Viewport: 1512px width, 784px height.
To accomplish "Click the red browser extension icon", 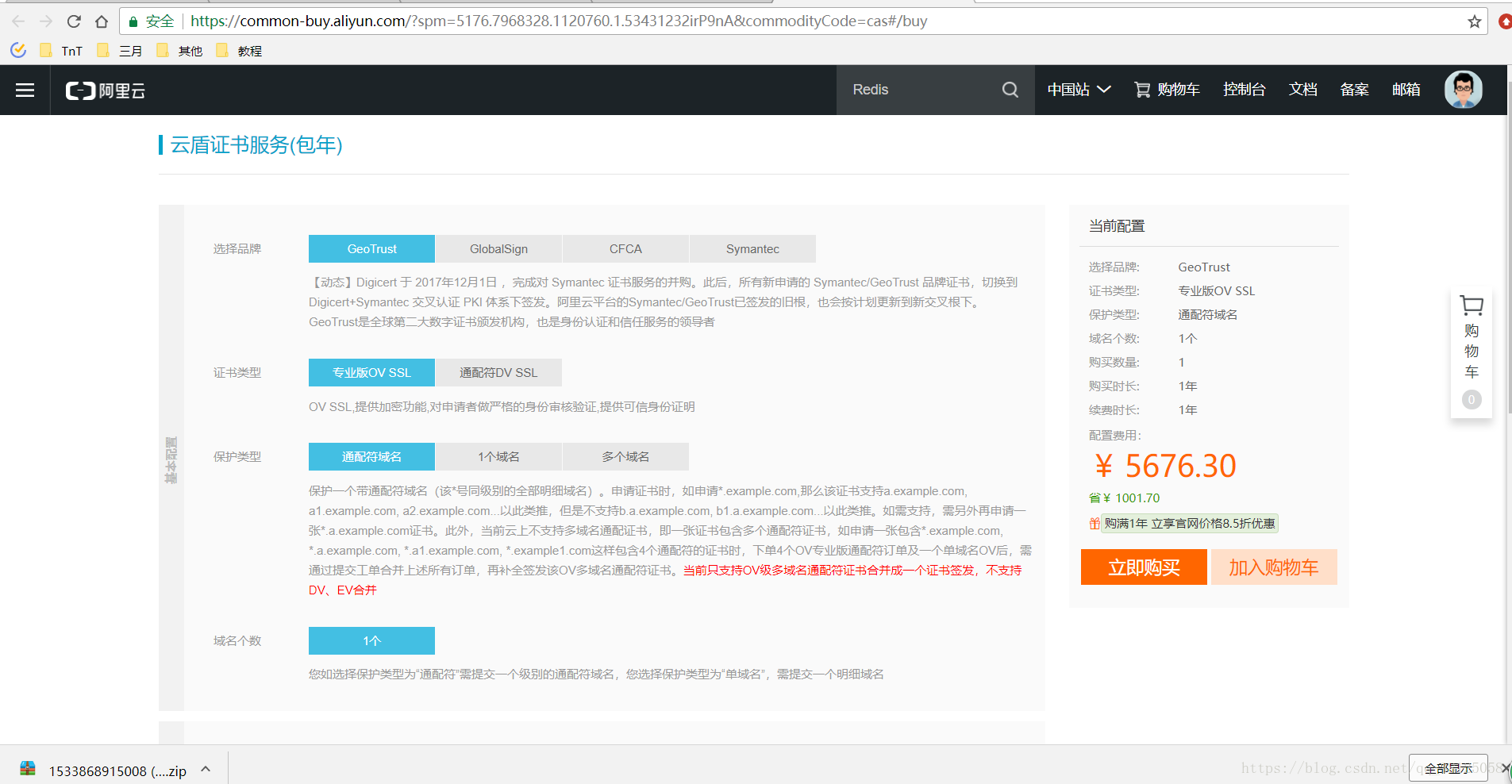I will (x=1505, y=21).
